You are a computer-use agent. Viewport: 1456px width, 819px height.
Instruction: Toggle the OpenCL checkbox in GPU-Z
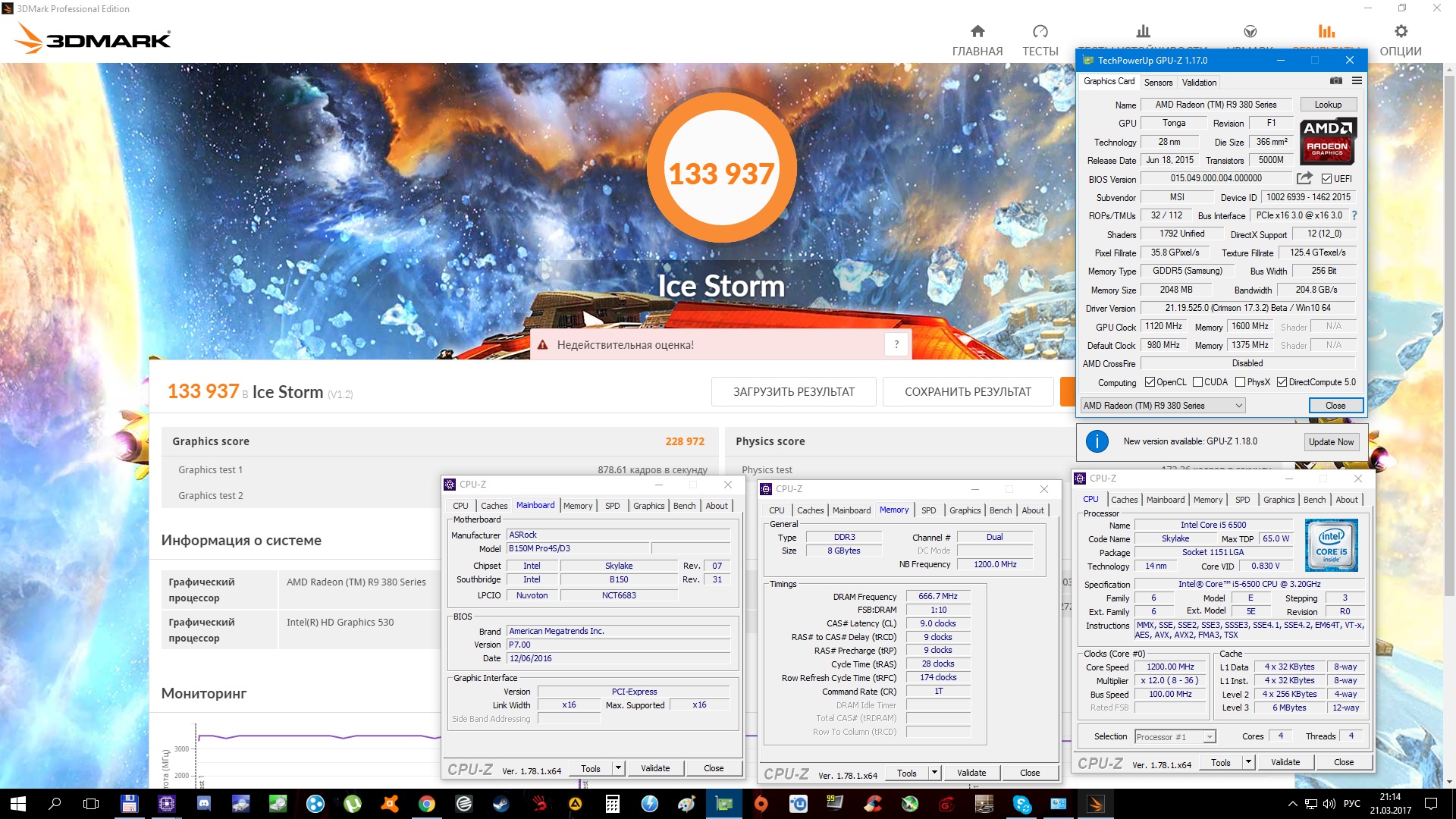tap(1150, 382)
